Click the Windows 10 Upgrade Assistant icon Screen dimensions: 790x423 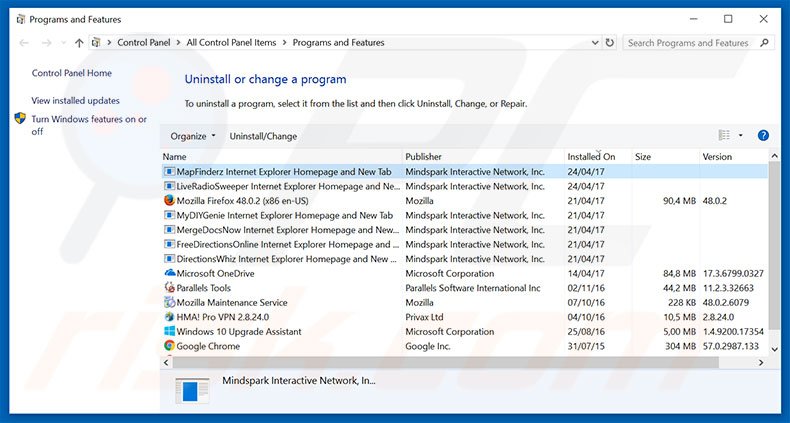(x=169, y=331)
